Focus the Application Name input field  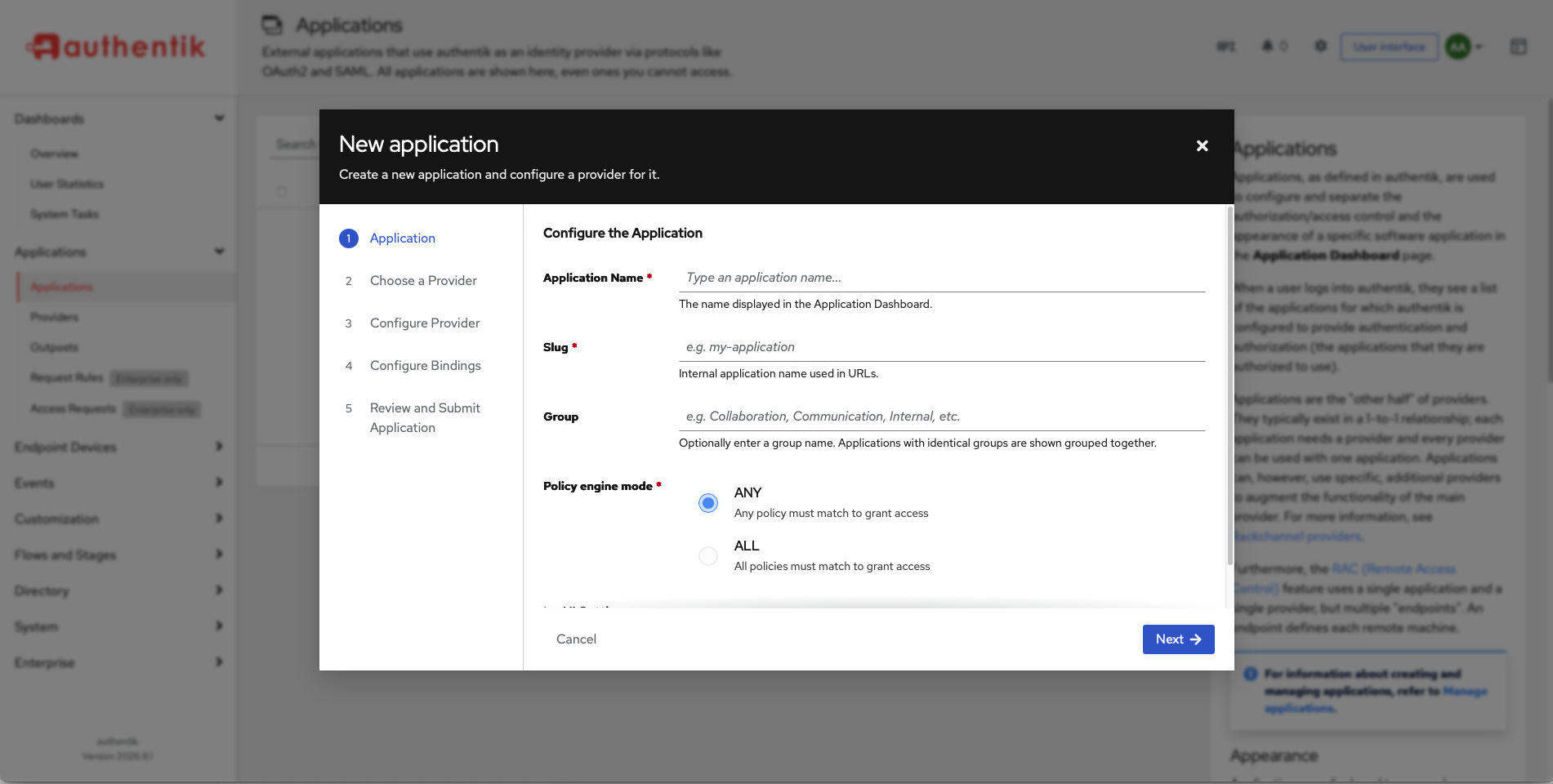point(942,278)
